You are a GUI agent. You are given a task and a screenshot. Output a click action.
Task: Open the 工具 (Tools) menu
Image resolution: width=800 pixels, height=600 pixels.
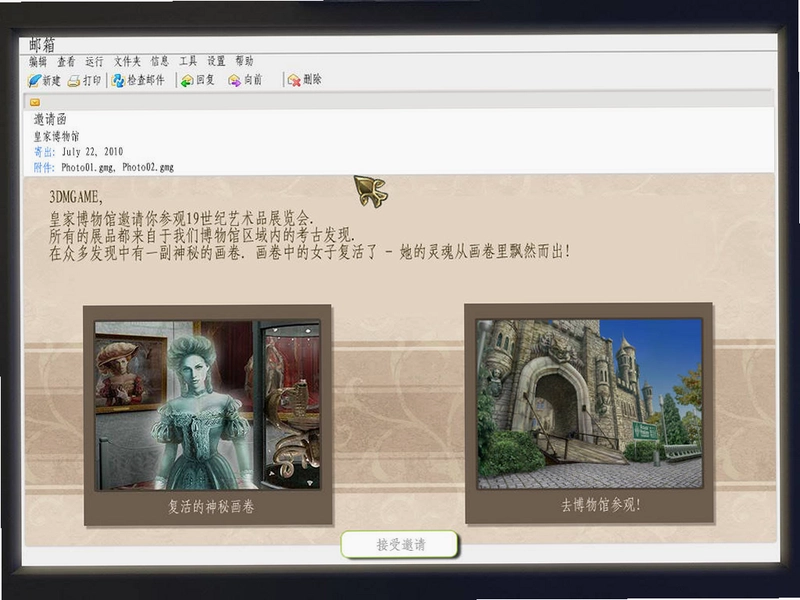(x=188, y=62)
